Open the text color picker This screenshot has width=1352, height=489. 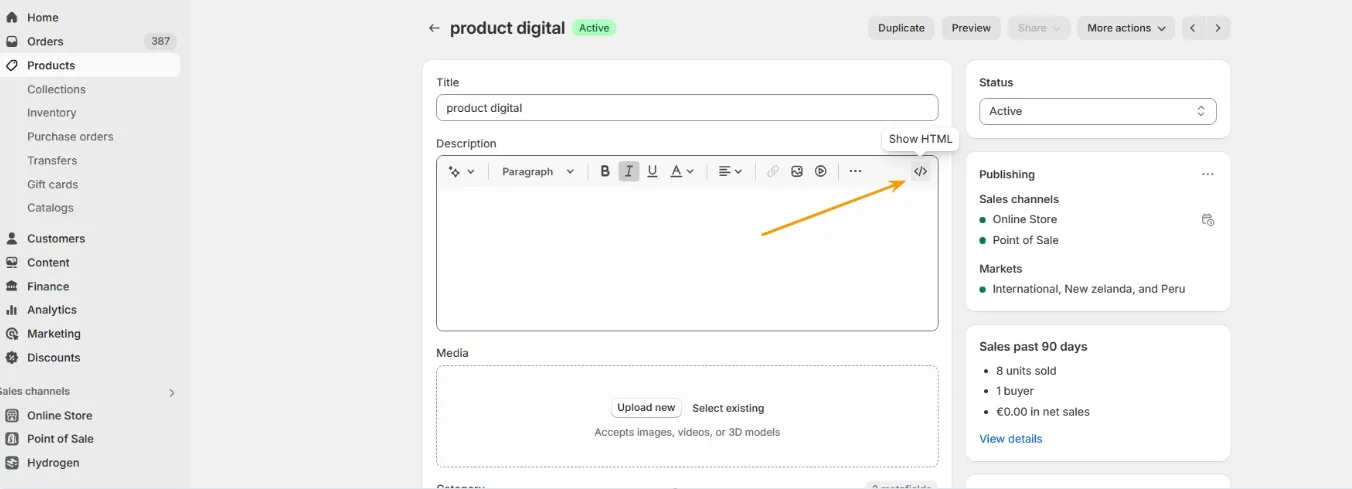[x=682, y=171]
